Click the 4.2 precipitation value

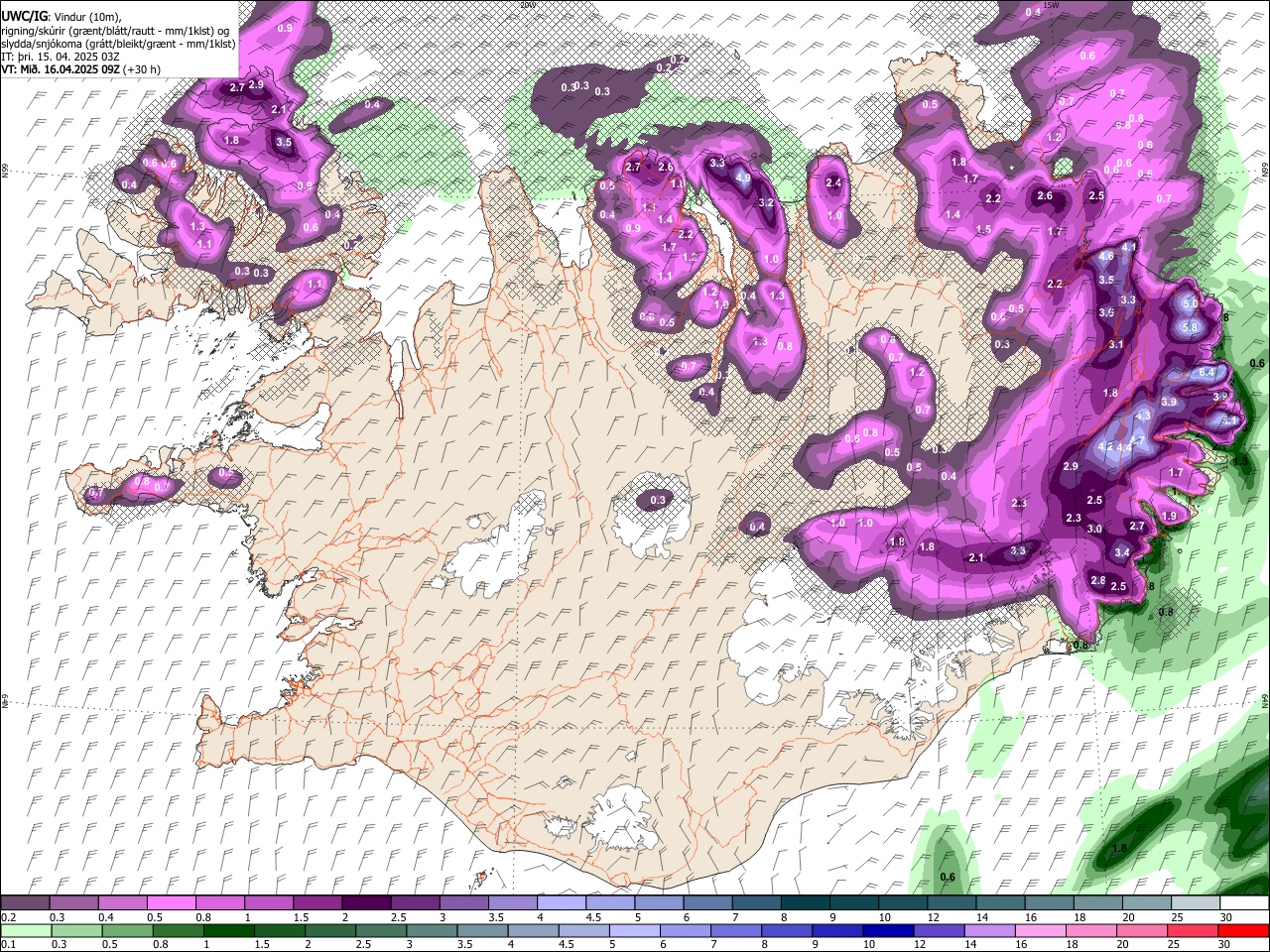(1107, 447)
